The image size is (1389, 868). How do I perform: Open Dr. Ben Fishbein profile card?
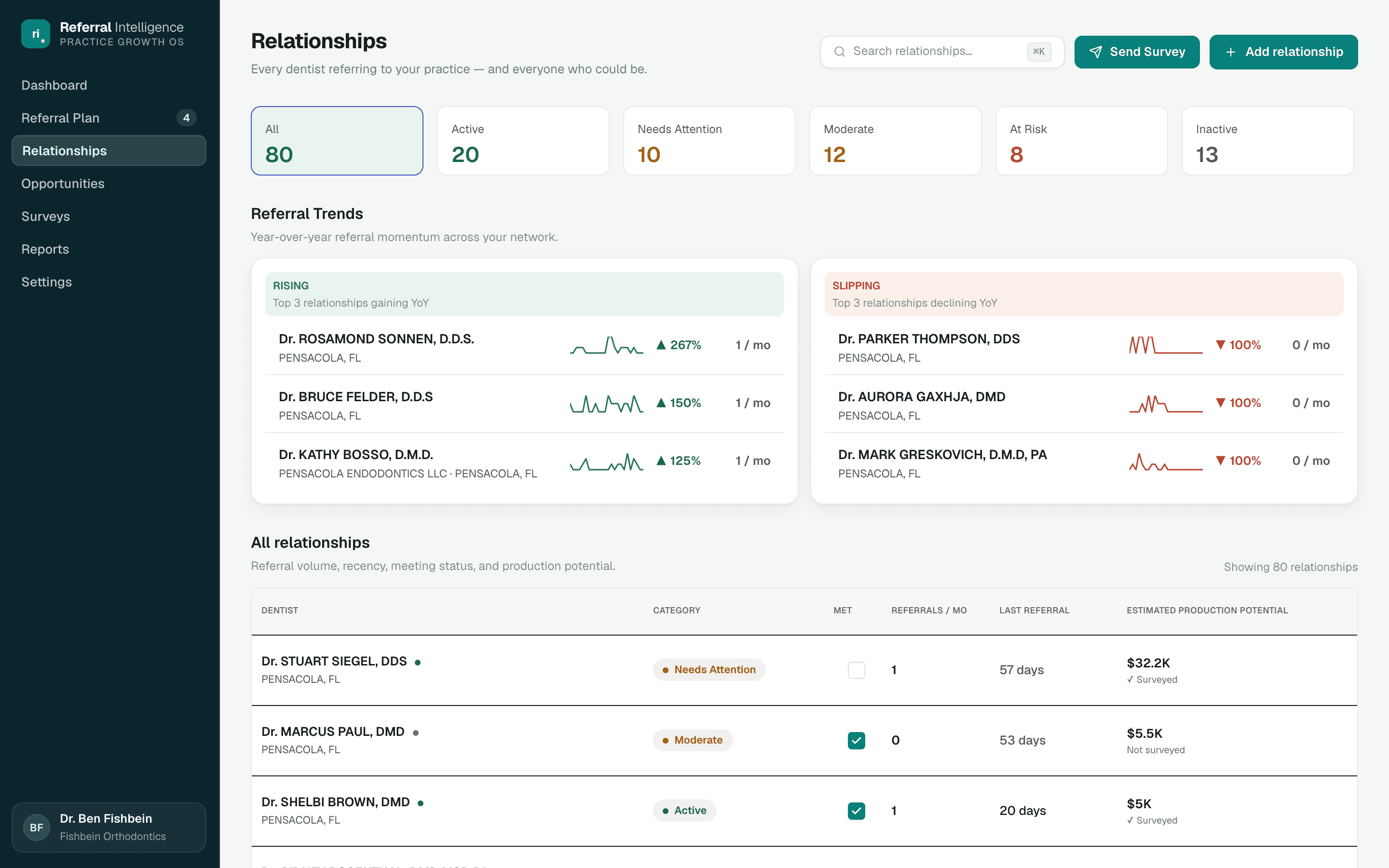click(x=109, y=827)
